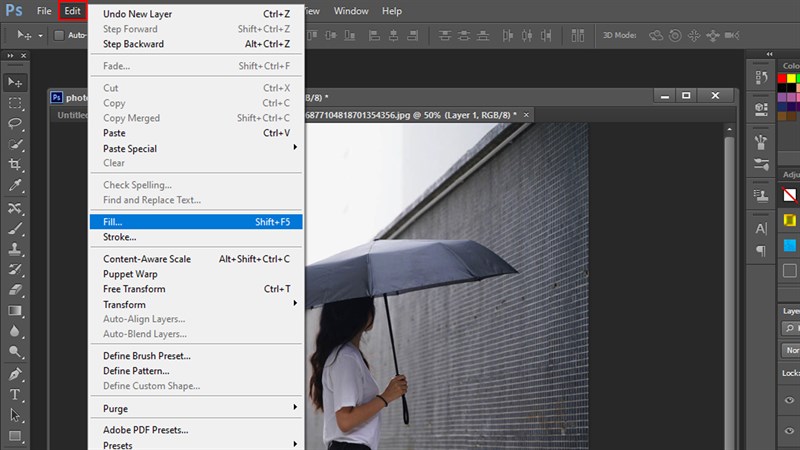The image size is (800, 450).
Task: Open the Edit menu
Action: click(x=72, y=11)
